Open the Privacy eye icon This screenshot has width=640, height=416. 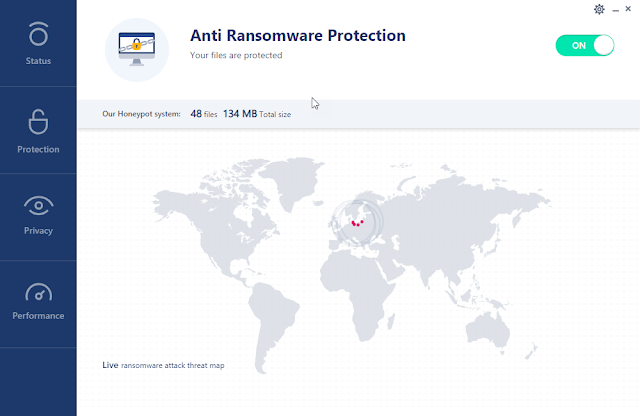[x=38, y=206]
